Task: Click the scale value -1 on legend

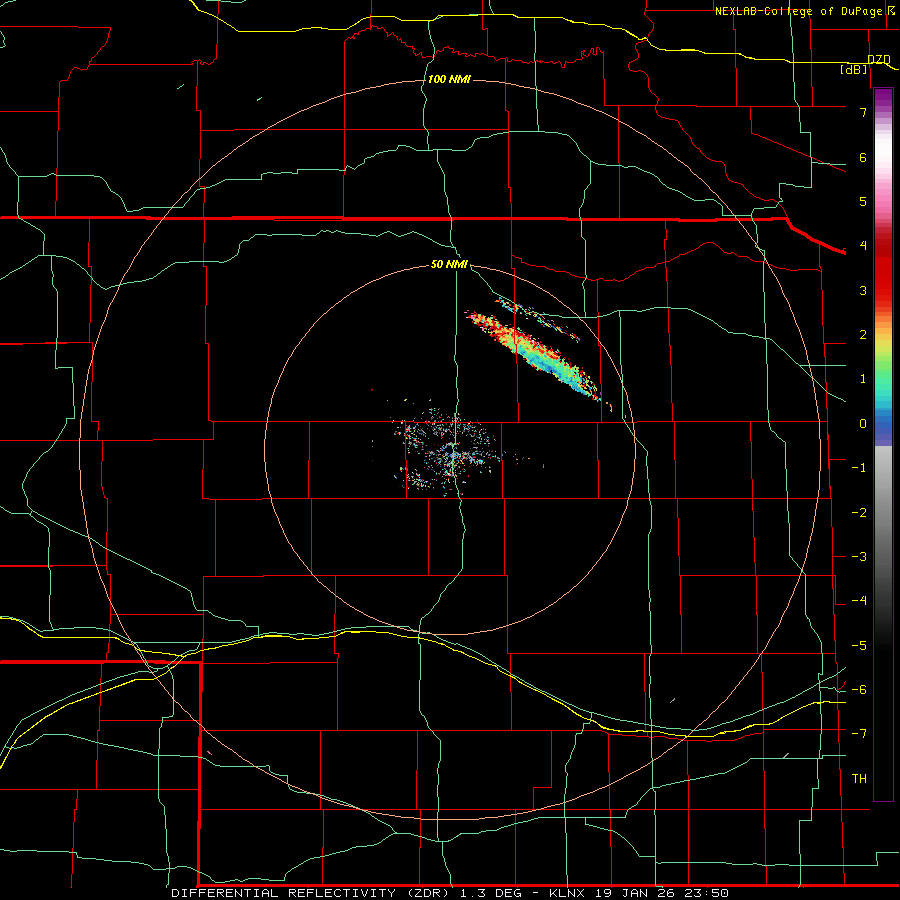Action: (859, 468)
